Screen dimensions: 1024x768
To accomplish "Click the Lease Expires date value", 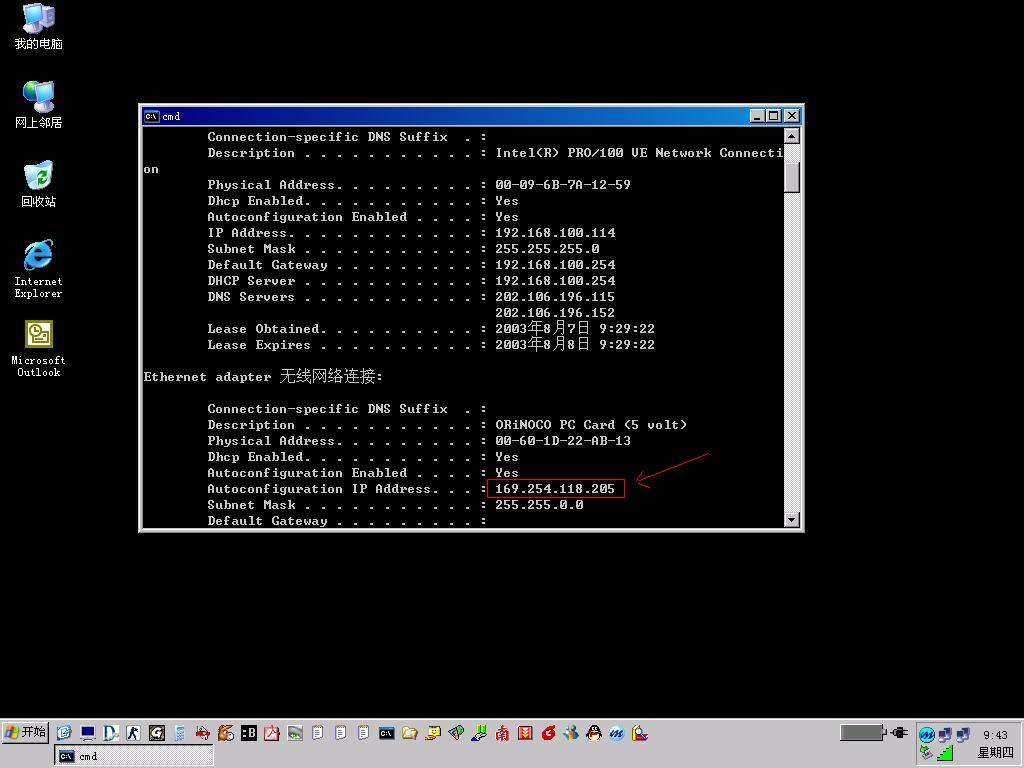I will (x=575, y=344).
